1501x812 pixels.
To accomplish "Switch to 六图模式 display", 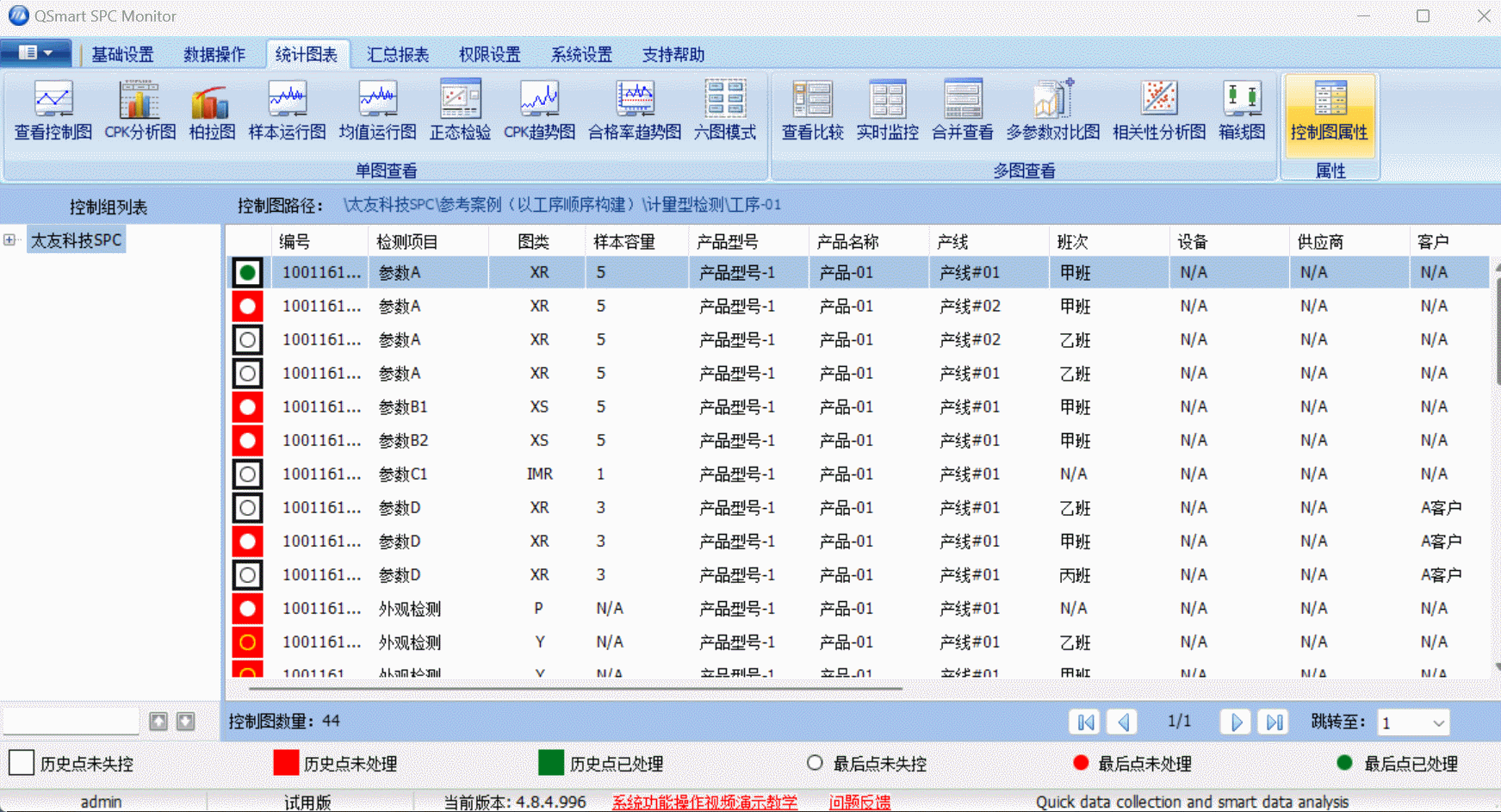I will [724, 110].
